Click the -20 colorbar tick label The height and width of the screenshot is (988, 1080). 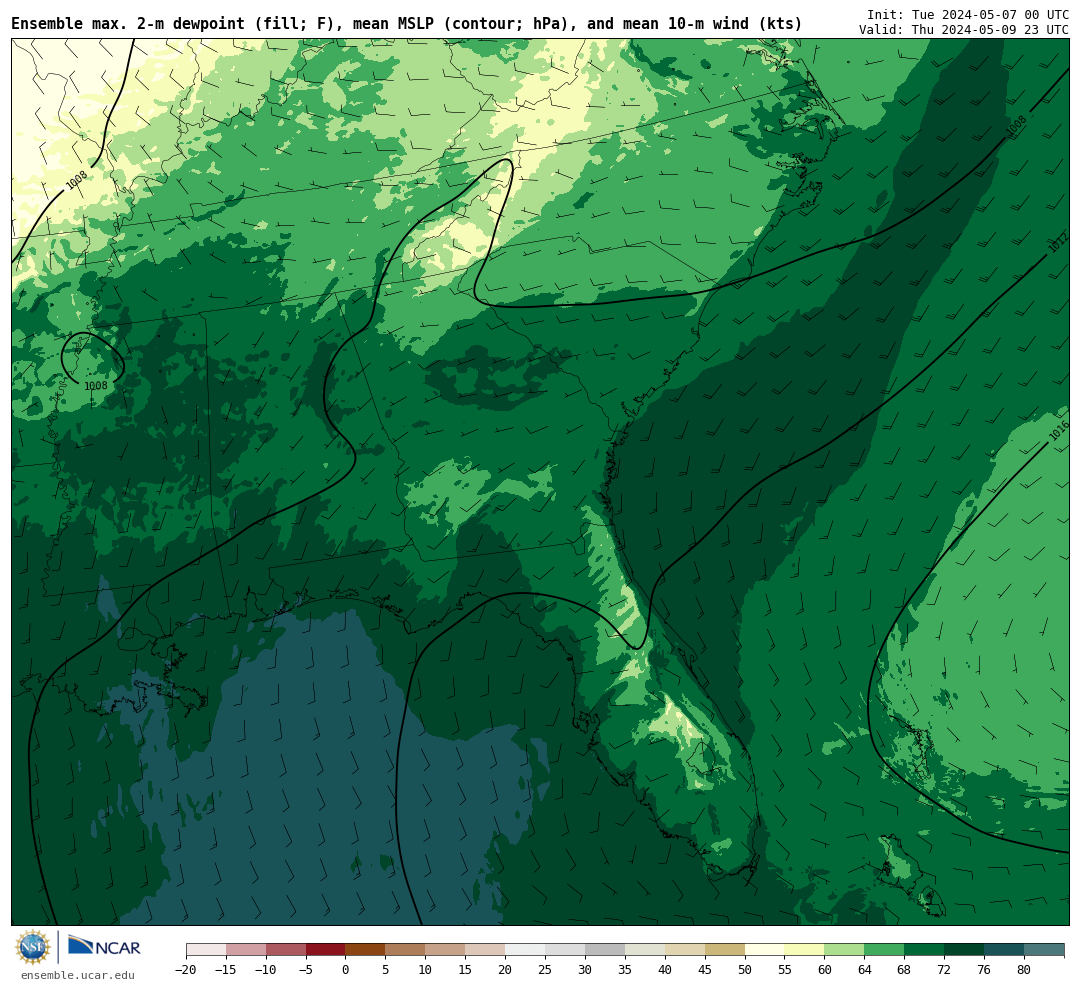pyautogui.click(x=185, y=969)
